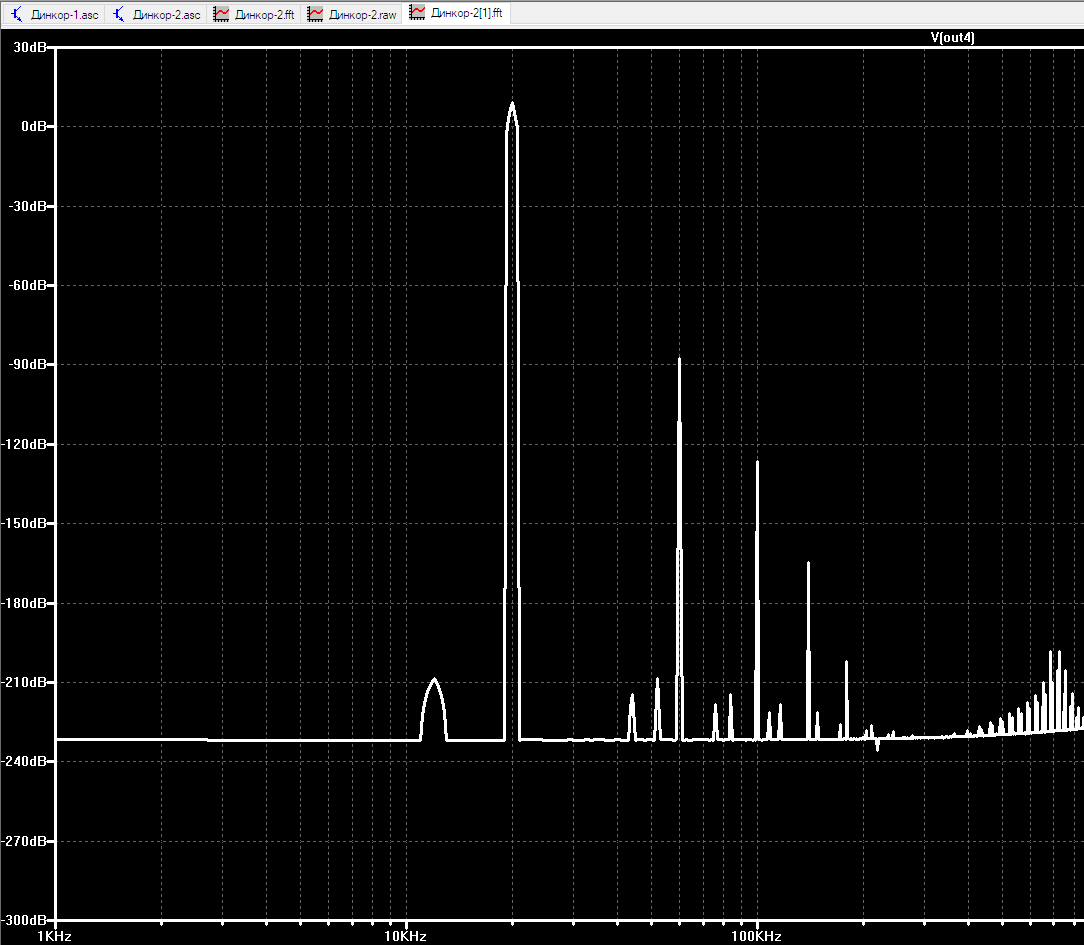
Task: Click the schematic icon on Динкор-1.asc tab
Action: pyautogui.click(x=17, y=15)
